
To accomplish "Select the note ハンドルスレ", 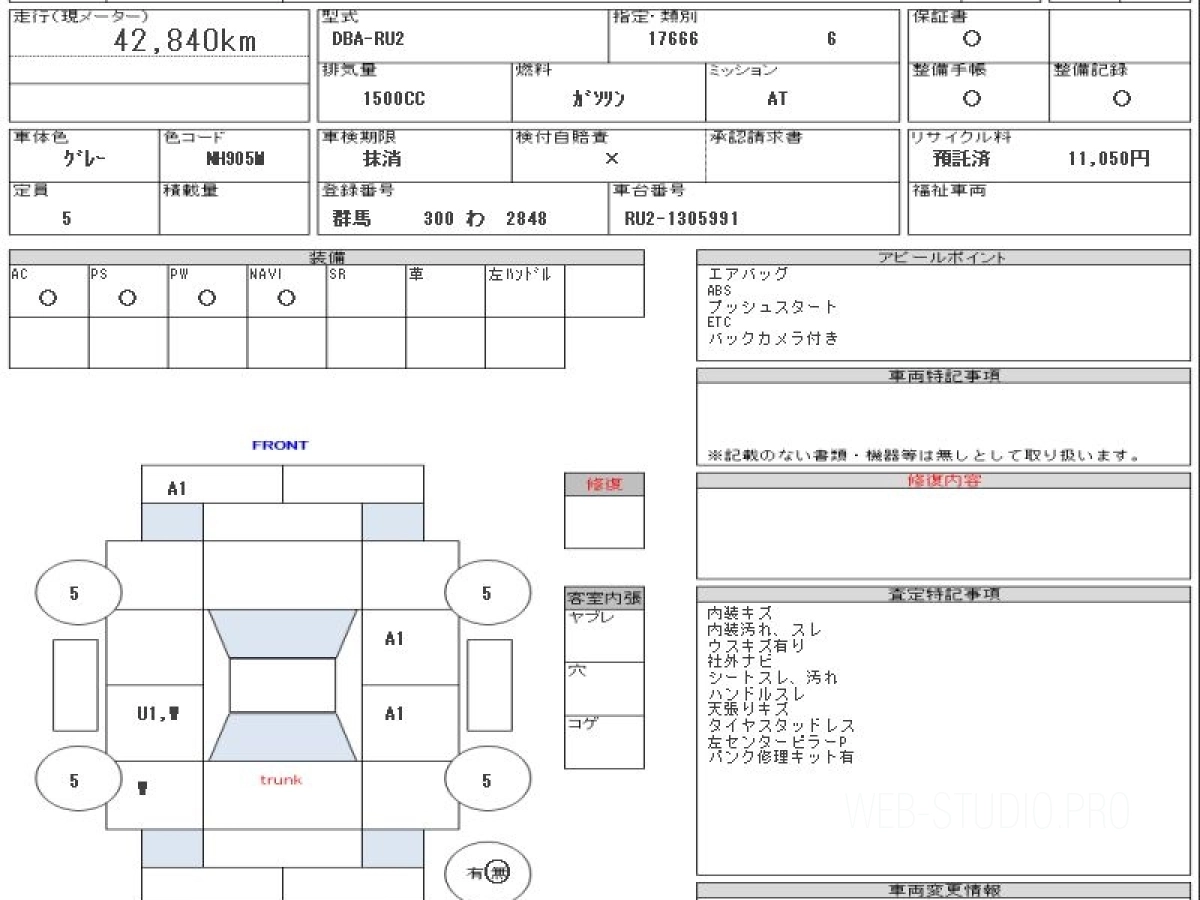I will click(x=756, y=693).
